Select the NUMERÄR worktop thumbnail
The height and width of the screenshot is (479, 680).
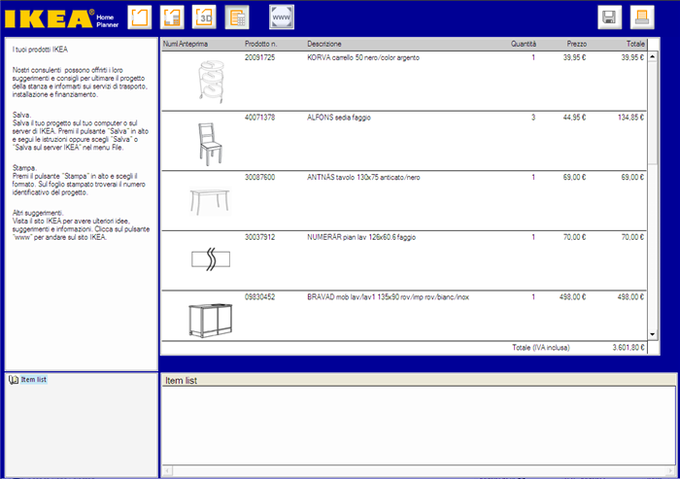(211, 259)
